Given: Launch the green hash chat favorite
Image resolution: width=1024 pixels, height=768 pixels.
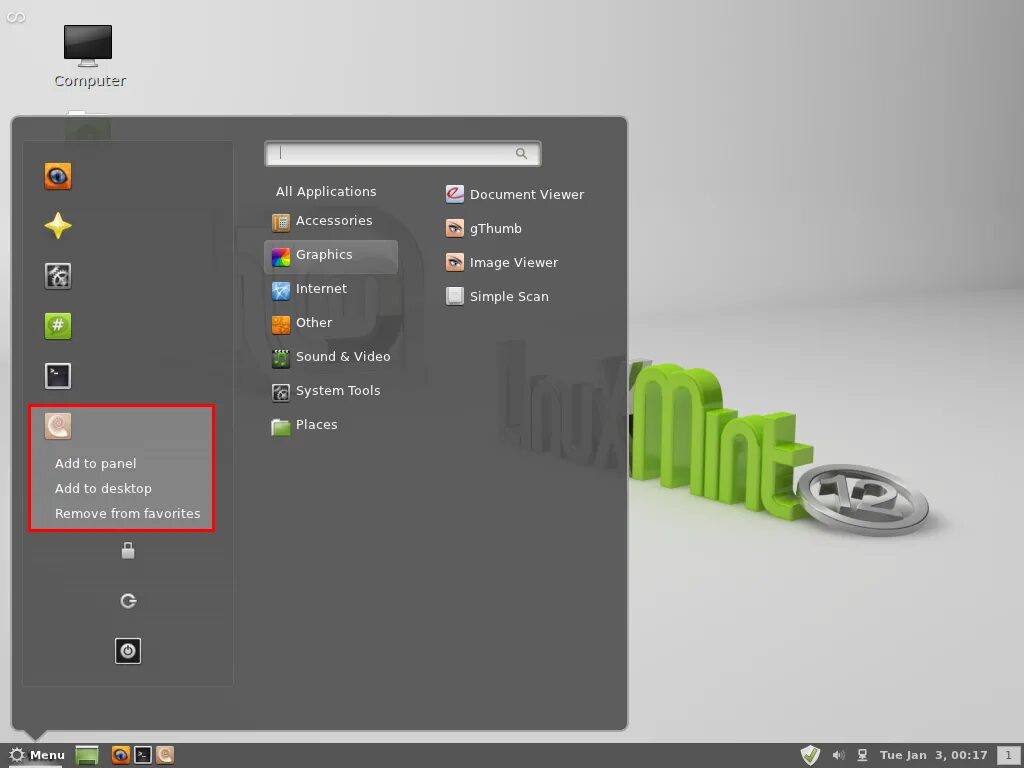Looking at the screenshot, I should pyautogui.click(x=57, y=326).
